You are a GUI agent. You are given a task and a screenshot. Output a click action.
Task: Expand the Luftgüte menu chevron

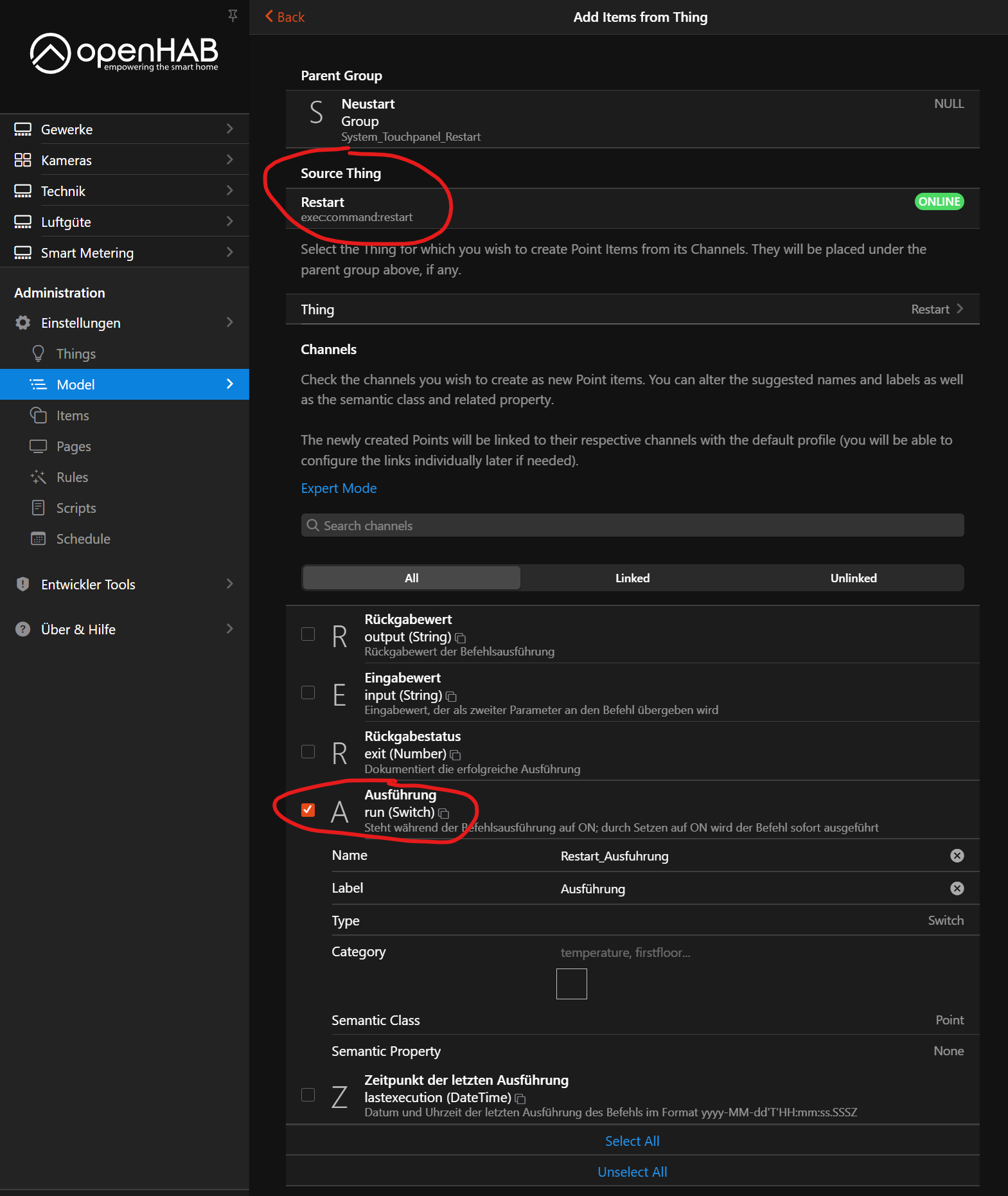pyautogui.click(x=229, y=221)
